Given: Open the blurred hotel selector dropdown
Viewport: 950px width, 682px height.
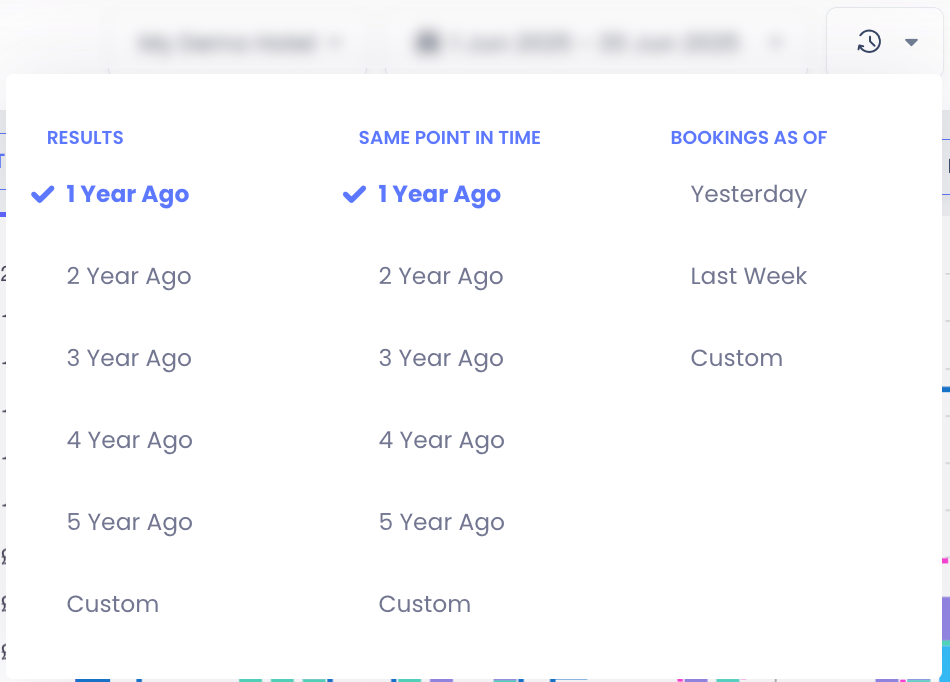Looking at the screenshot, I should (240, 43).
